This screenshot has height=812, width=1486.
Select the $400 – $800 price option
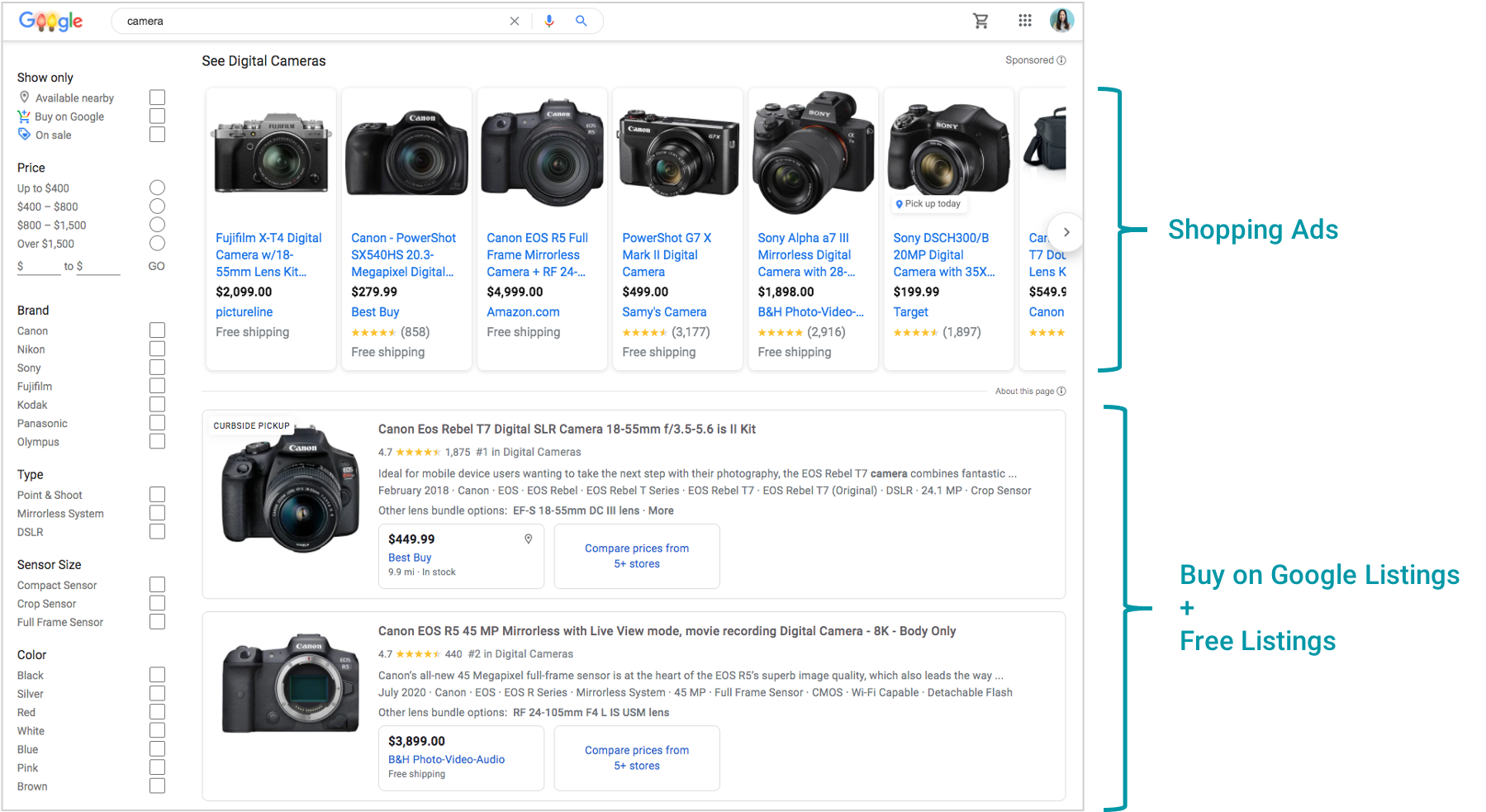[157, 207]
